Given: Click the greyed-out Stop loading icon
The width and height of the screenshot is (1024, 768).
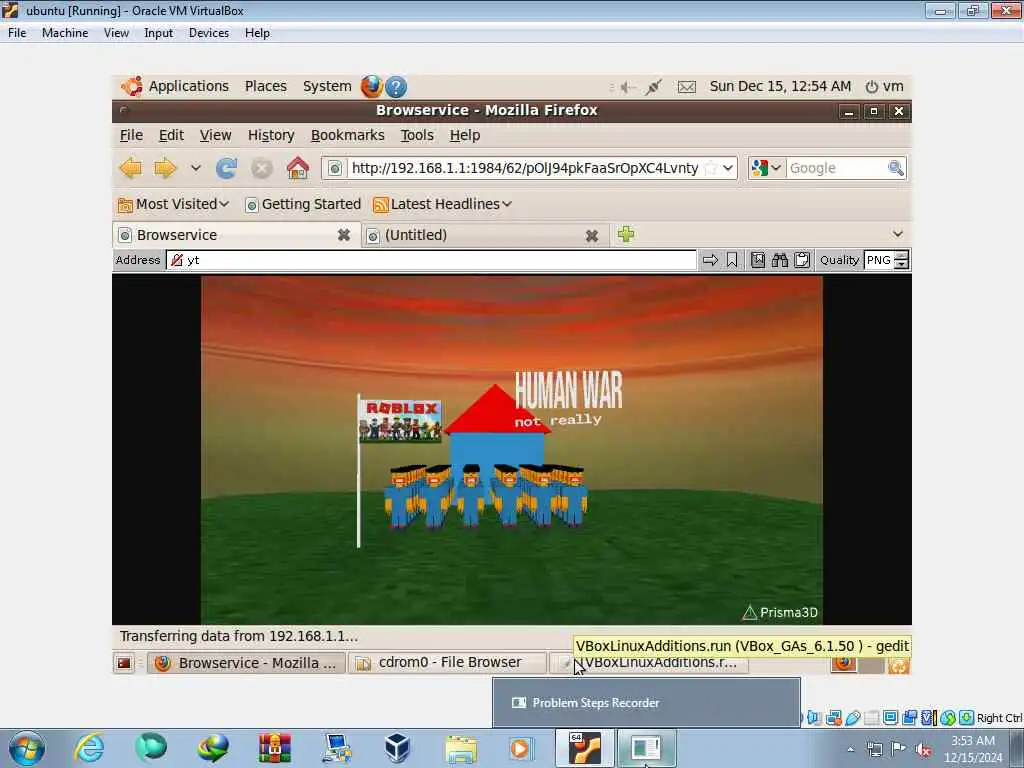Looking at the screenshot, I should [x=262, y=168].
